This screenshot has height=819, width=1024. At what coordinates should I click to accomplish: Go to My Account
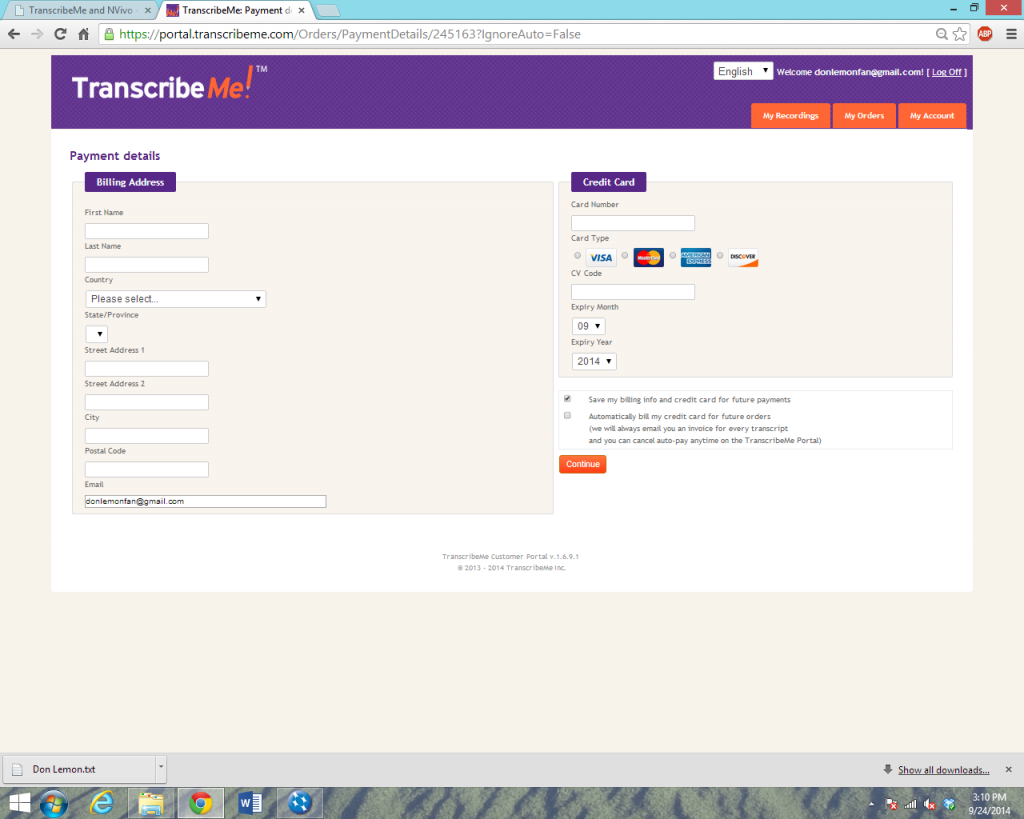click(932, 116)
